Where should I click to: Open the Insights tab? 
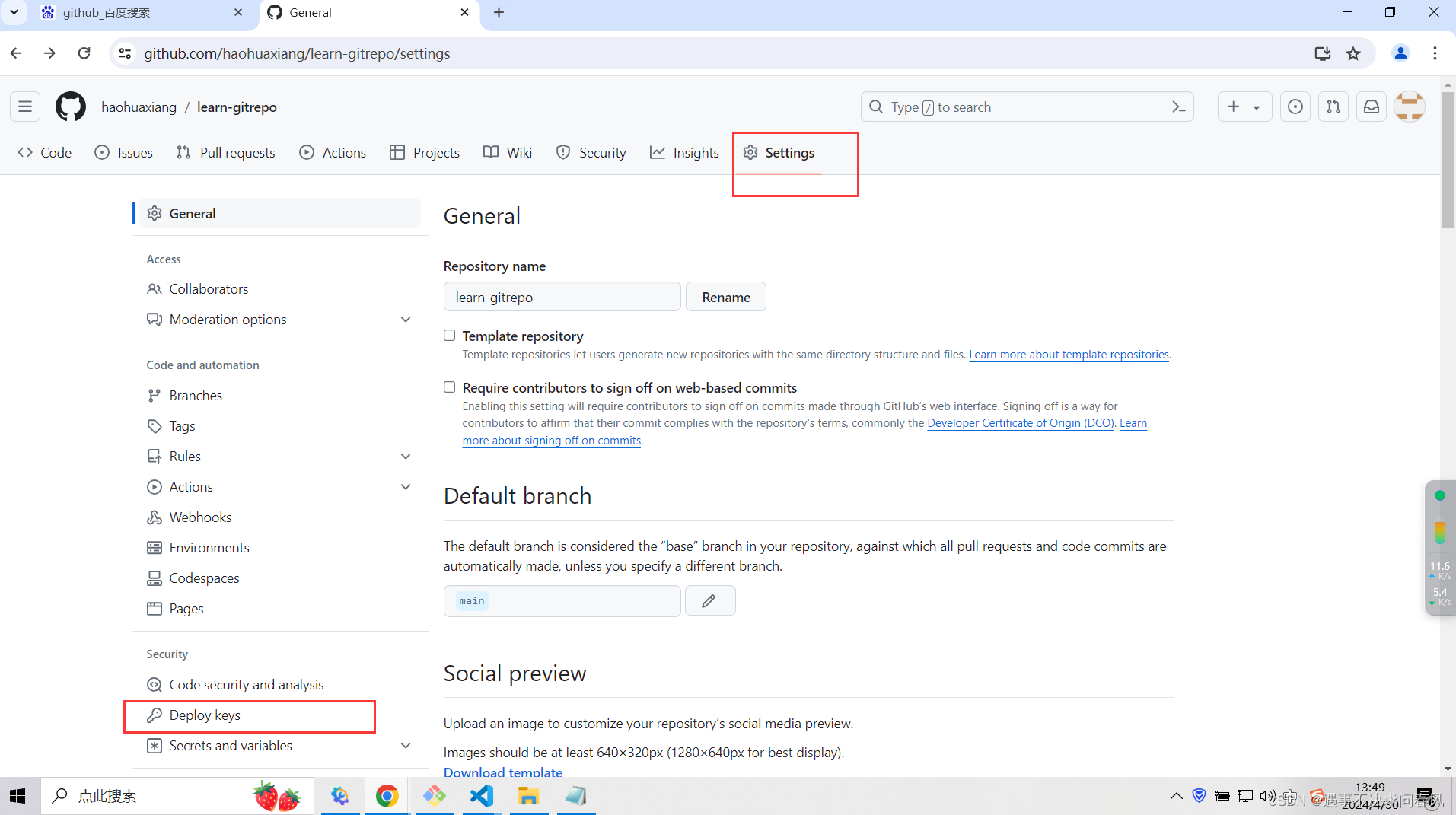click(x=684, y=152)
